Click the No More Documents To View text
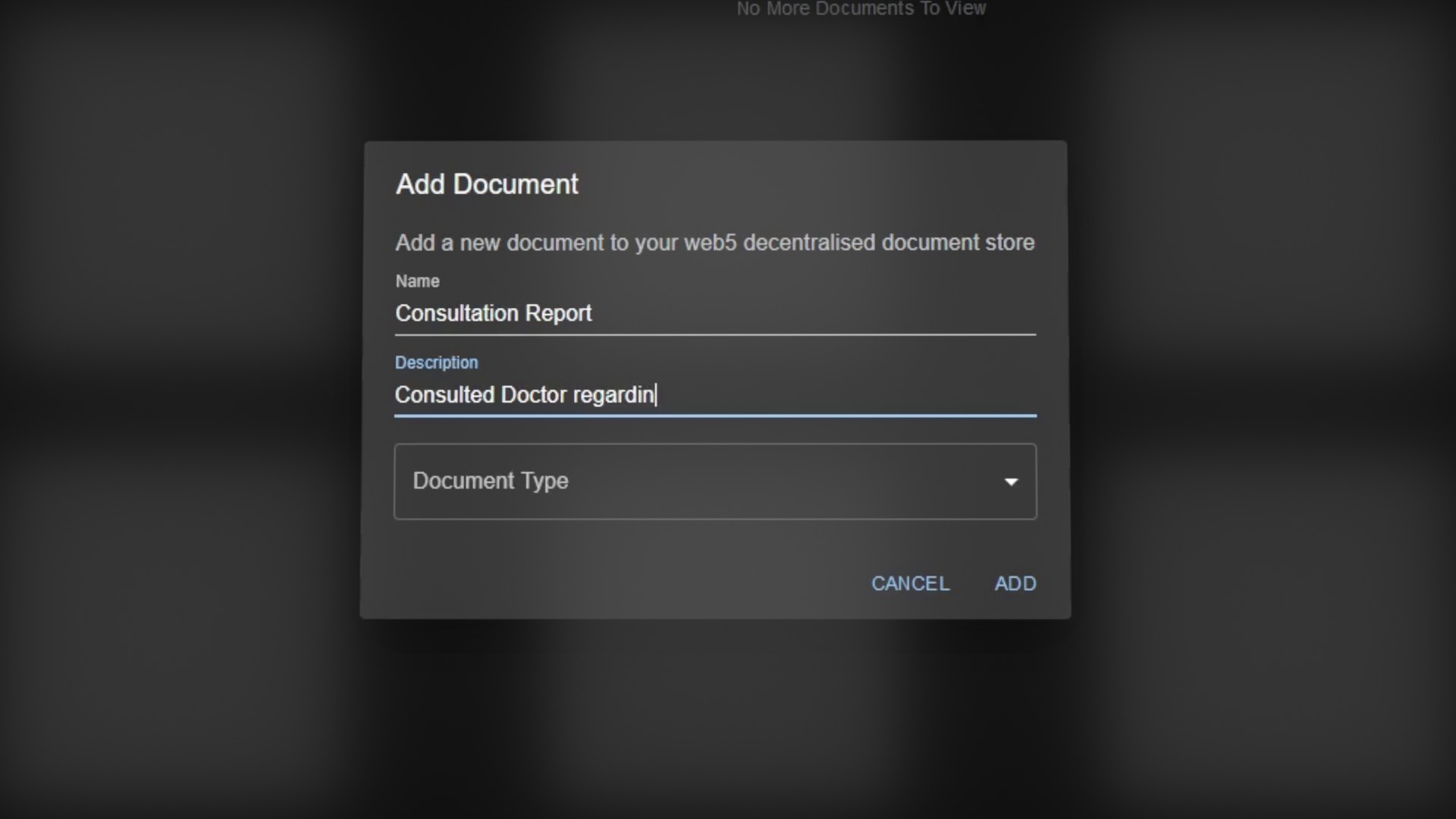This screenshot has height=819, width=1456. (x=861, y=9)
